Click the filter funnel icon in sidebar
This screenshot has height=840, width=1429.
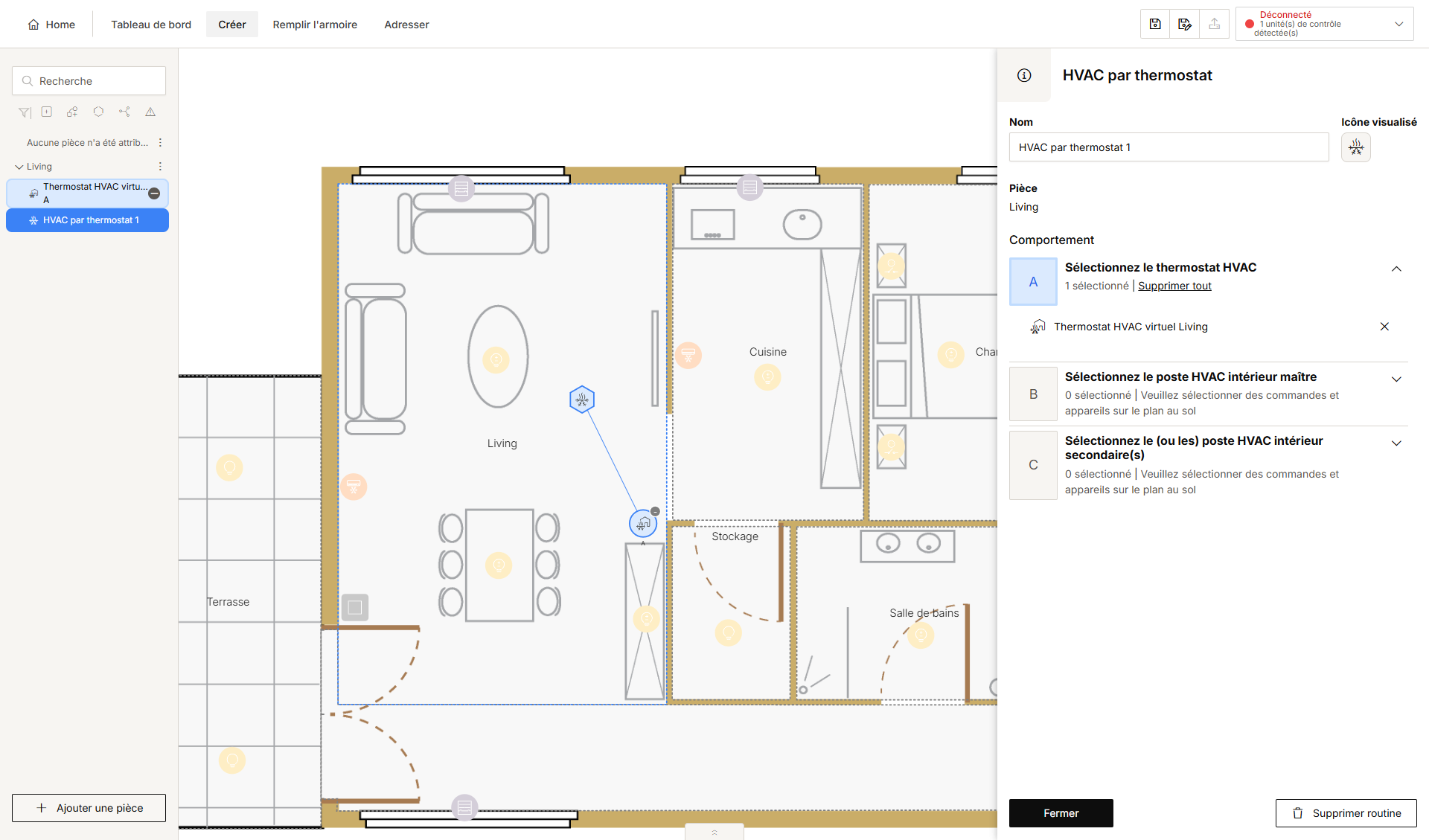point(25,112)
